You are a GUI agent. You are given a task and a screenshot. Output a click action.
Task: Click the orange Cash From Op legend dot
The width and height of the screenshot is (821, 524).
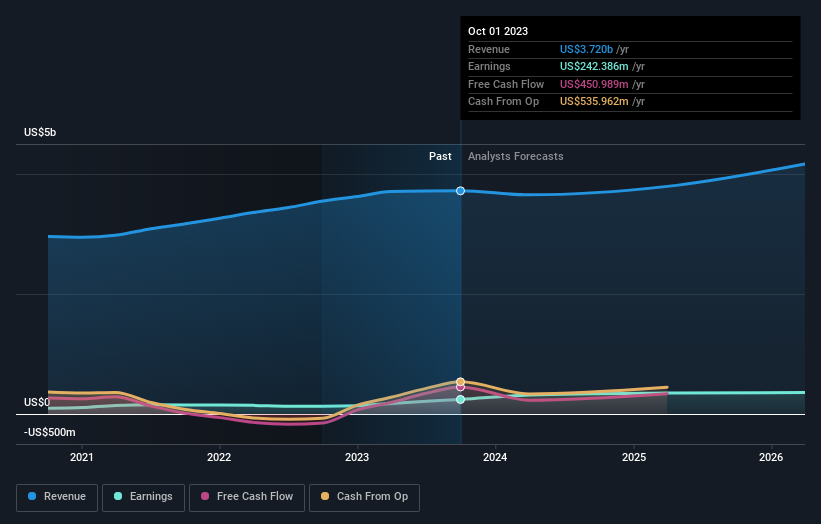coord(325,496)
